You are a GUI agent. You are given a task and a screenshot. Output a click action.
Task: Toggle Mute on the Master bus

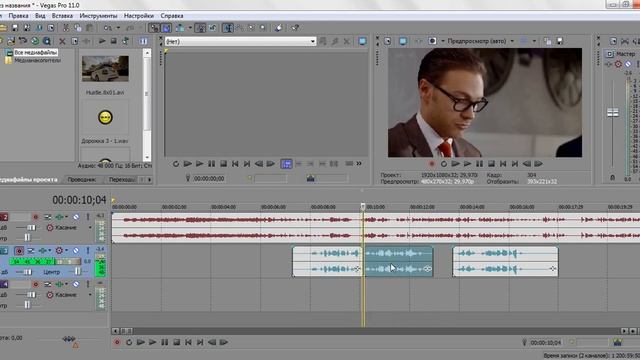click(628, 64)
